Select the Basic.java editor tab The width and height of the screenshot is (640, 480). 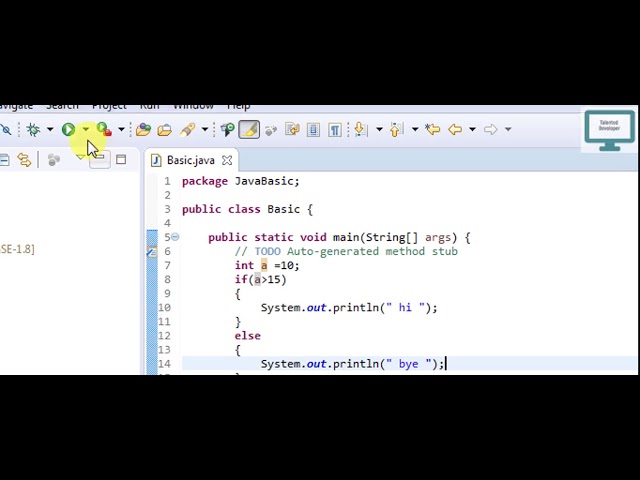click(191, 160)
